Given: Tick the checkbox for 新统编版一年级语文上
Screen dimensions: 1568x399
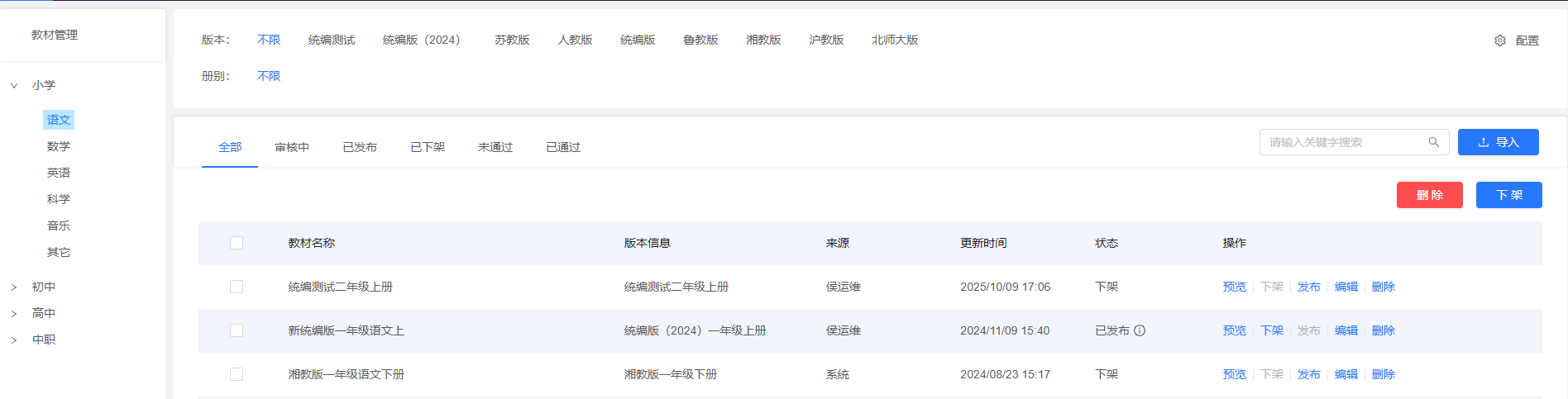Looking at the screenshot, I should tap(237, 330).
